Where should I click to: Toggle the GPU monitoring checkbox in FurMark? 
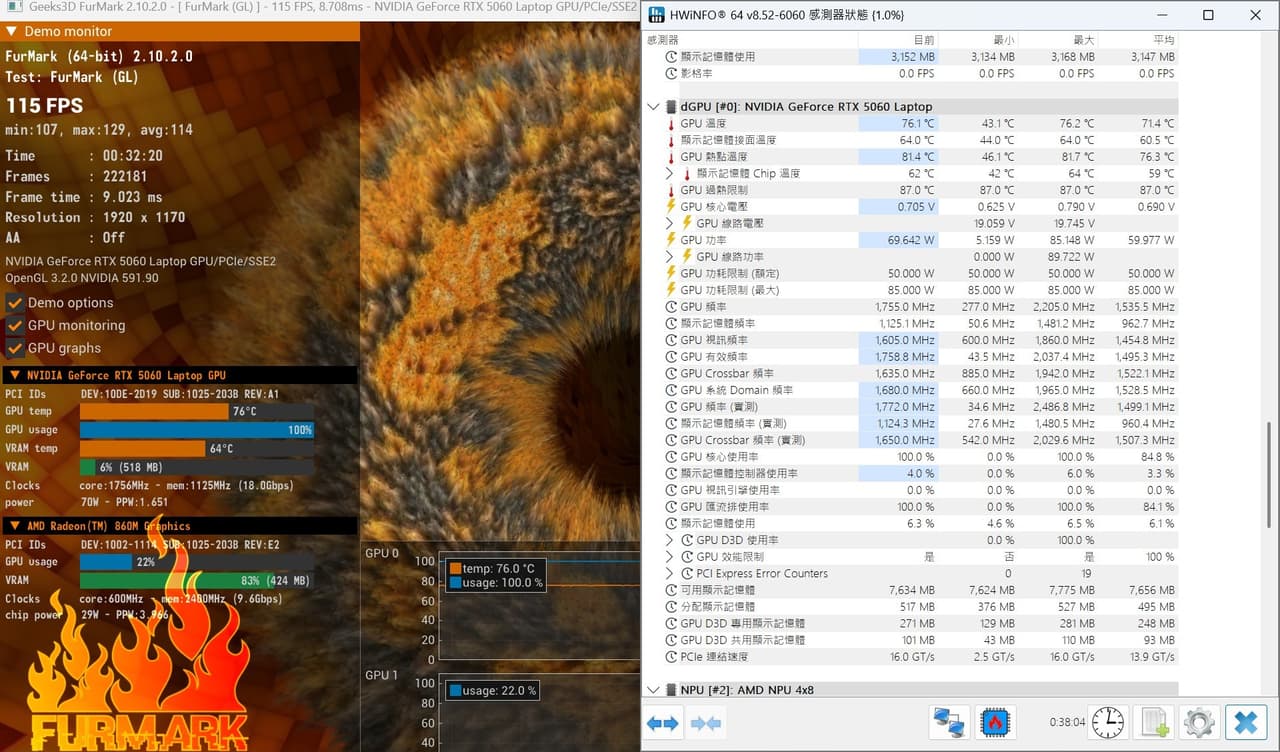(15, 326)
